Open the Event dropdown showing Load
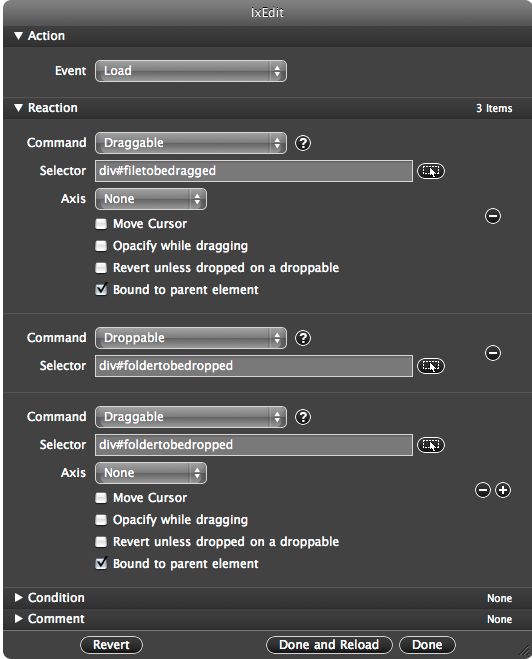Image resolution: width=532 pixels, height=659 pixels. [x=191, y=71]
